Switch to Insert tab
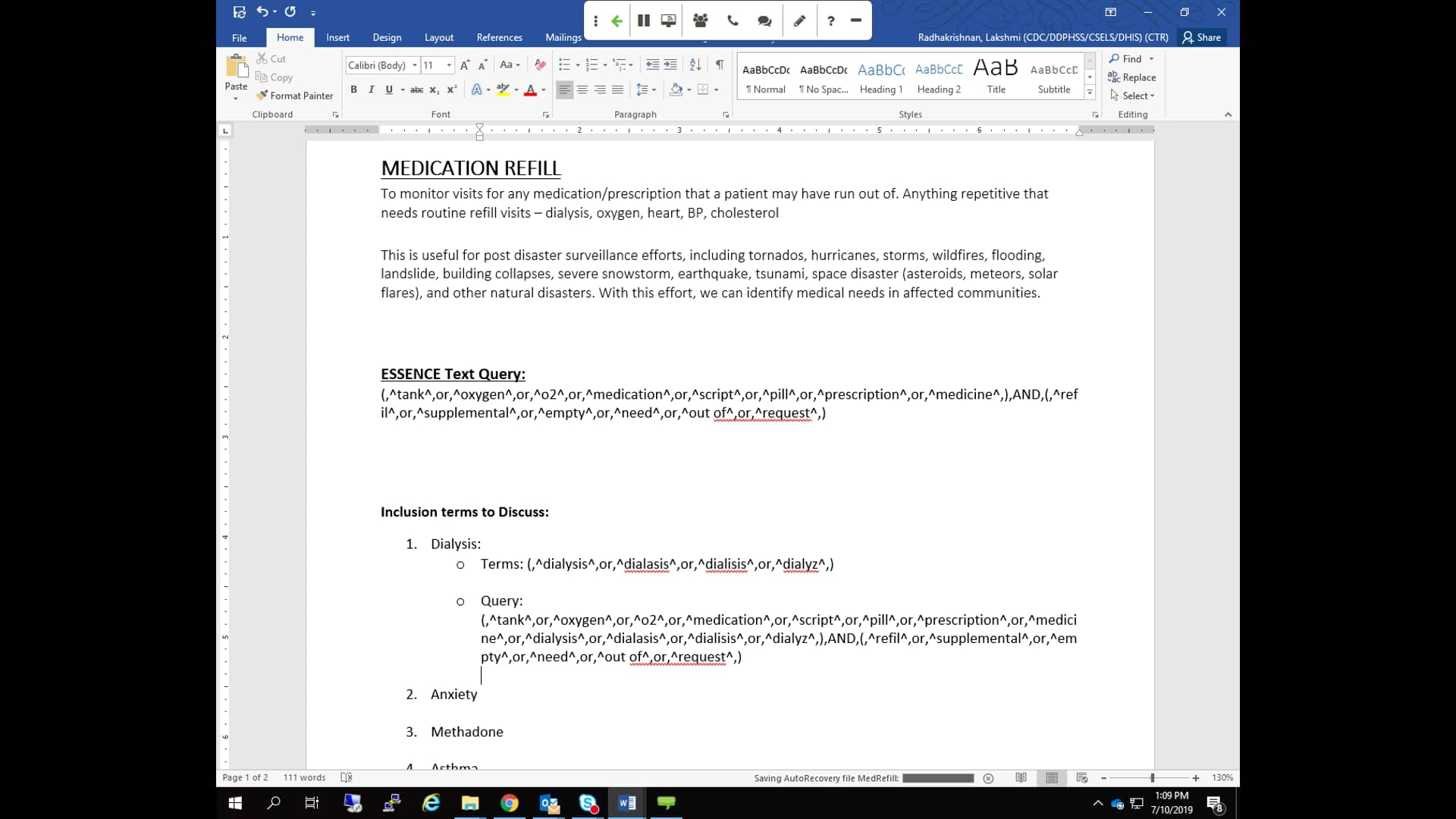1456x819 pixels. [x=337, y=37]
